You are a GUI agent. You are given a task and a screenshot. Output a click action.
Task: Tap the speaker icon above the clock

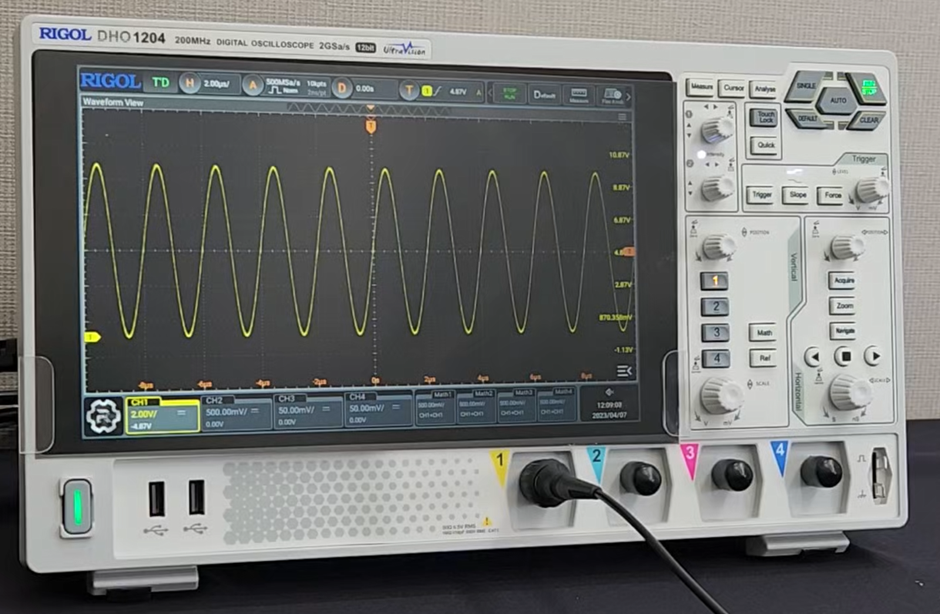pos(610,392)
